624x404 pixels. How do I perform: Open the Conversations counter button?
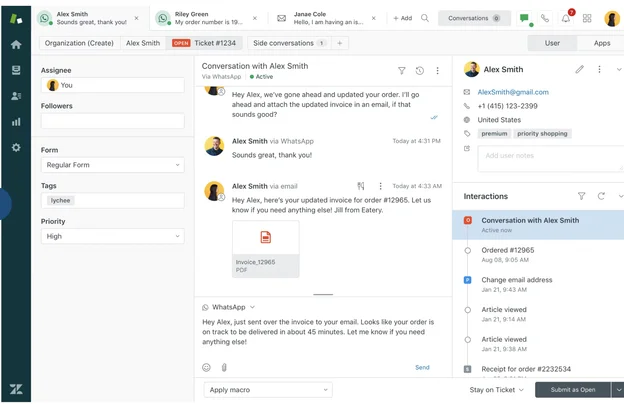(474, 18)
